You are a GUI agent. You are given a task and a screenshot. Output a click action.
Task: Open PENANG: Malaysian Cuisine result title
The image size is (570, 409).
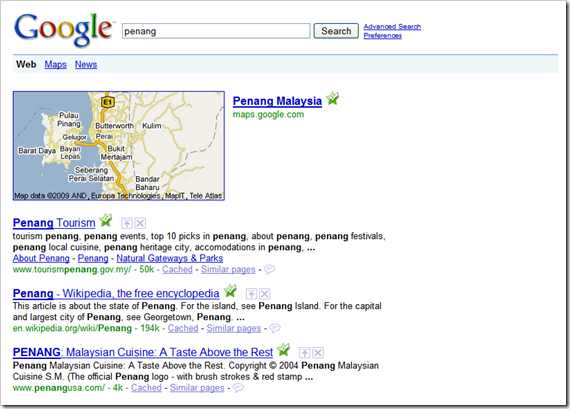(x=142, y=352)
